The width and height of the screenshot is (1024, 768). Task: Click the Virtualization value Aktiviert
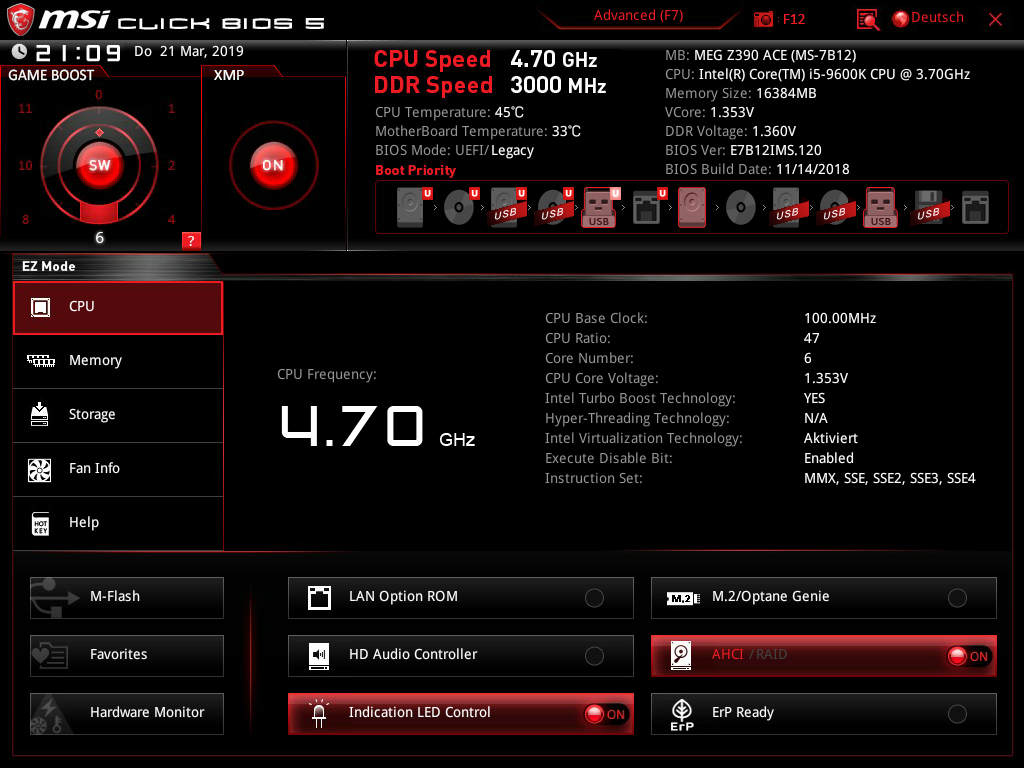tap(831, 438)
